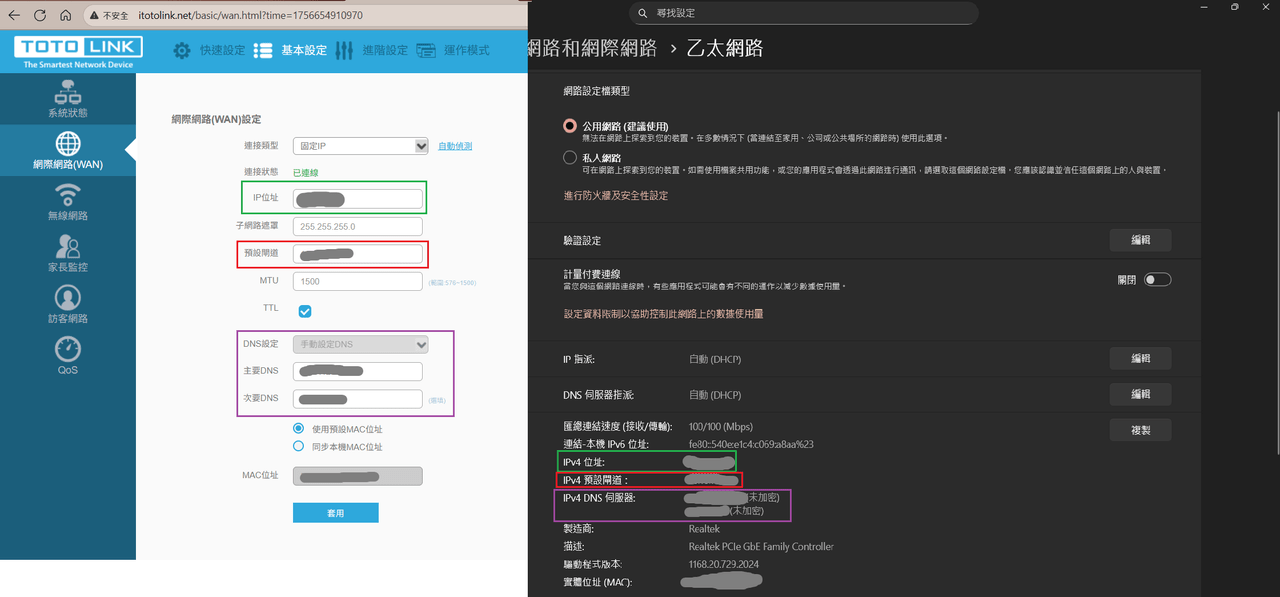
Task: Switch to the 進階設定 tab
Action: [372, 50]
